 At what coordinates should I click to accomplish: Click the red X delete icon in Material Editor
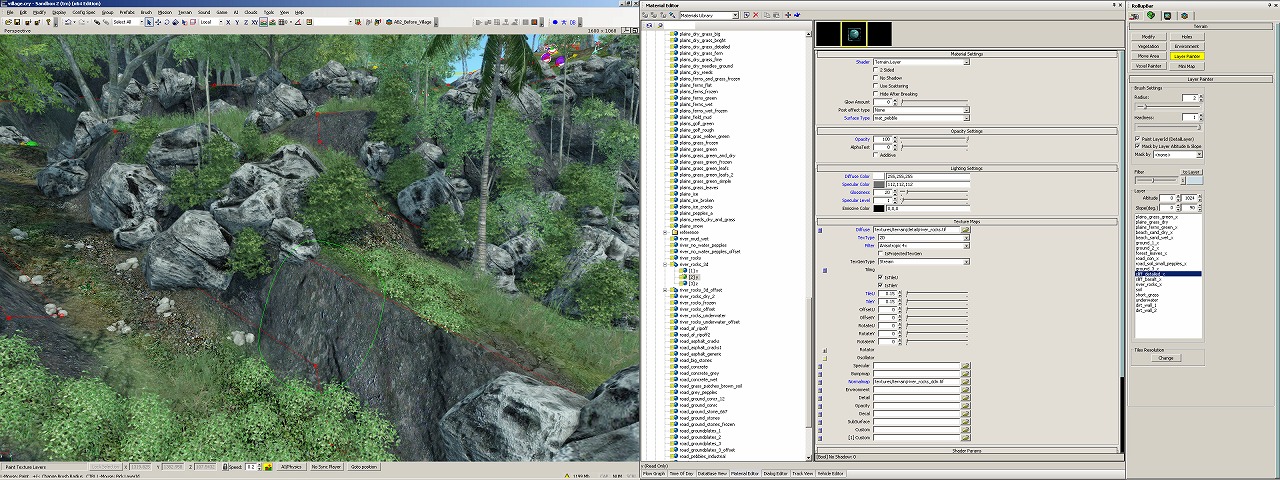754,15
